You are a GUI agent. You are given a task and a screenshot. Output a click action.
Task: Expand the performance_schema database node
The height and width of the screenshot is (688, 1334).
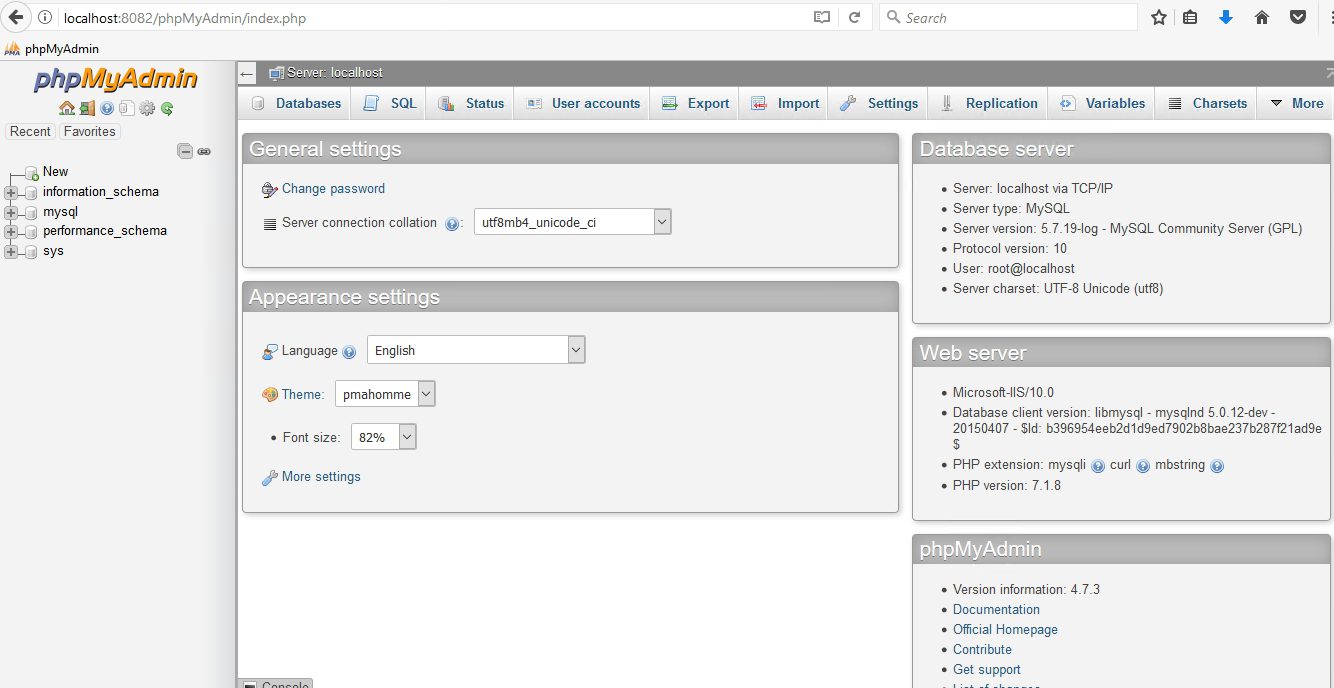coord(11,231)
